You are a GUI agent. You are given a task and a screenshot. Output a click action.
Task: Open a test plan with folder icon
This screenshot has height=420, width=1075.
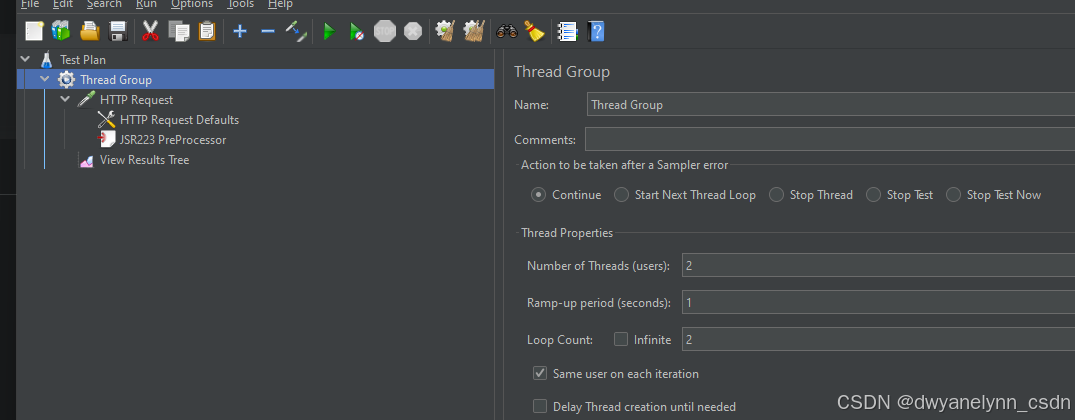point(90,31)
